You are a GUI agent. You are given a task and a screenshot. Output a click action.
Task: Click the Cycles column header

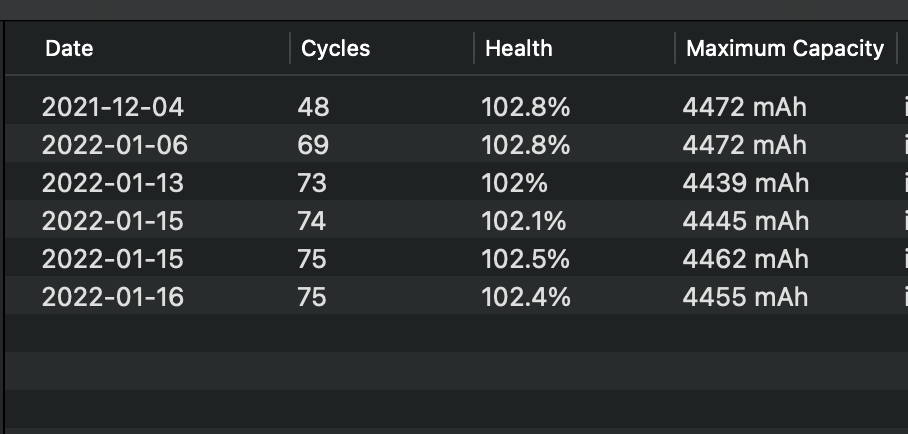pos(335,48)
